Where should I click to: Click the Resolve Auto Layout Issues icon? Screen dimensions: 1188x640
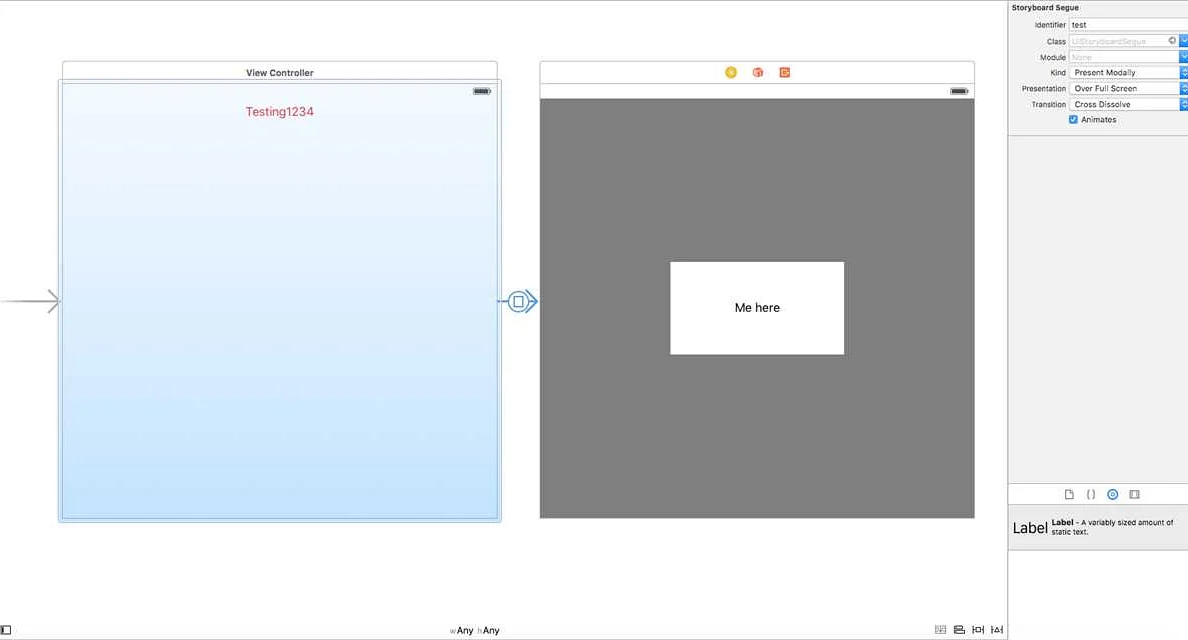point(996,629)
